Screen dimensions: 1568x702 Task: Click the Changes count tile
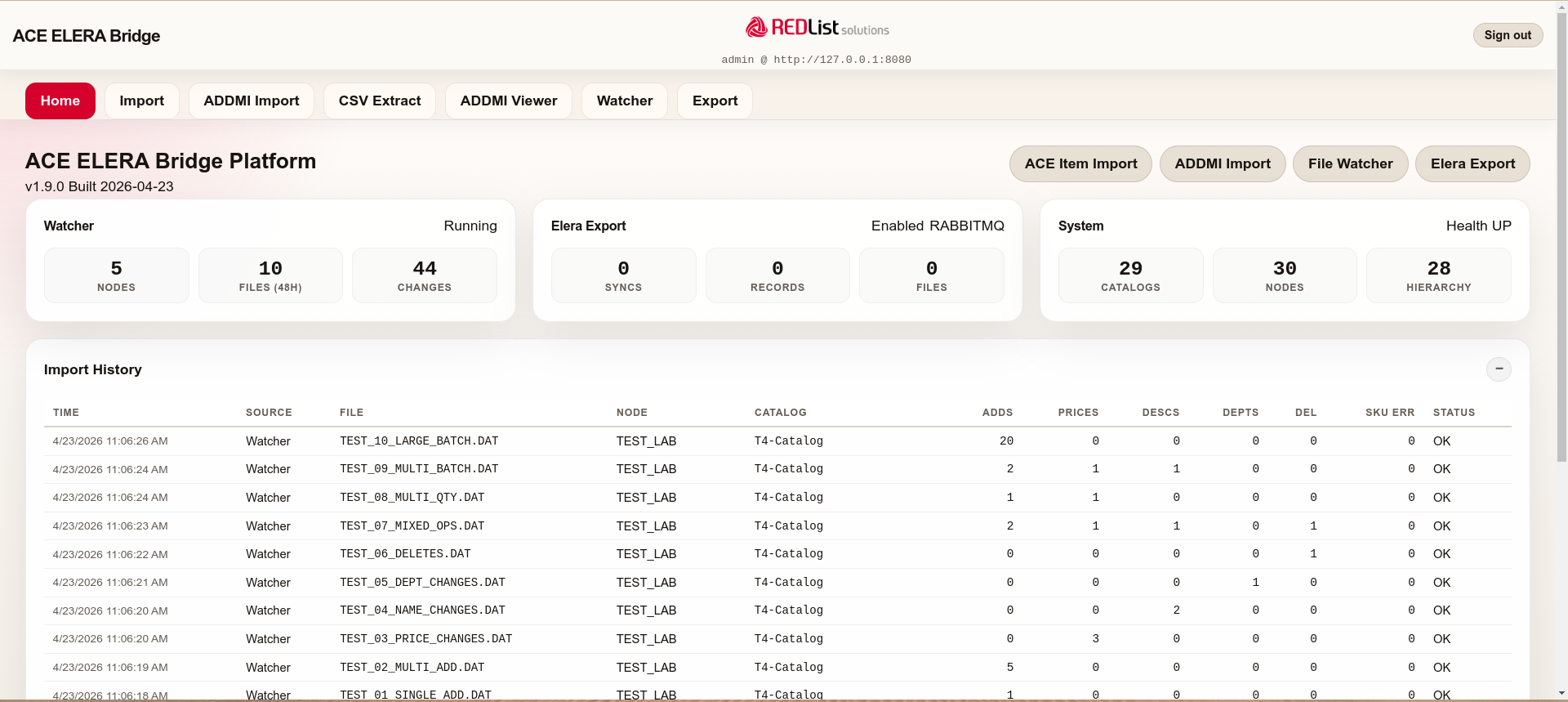(425, 275)
